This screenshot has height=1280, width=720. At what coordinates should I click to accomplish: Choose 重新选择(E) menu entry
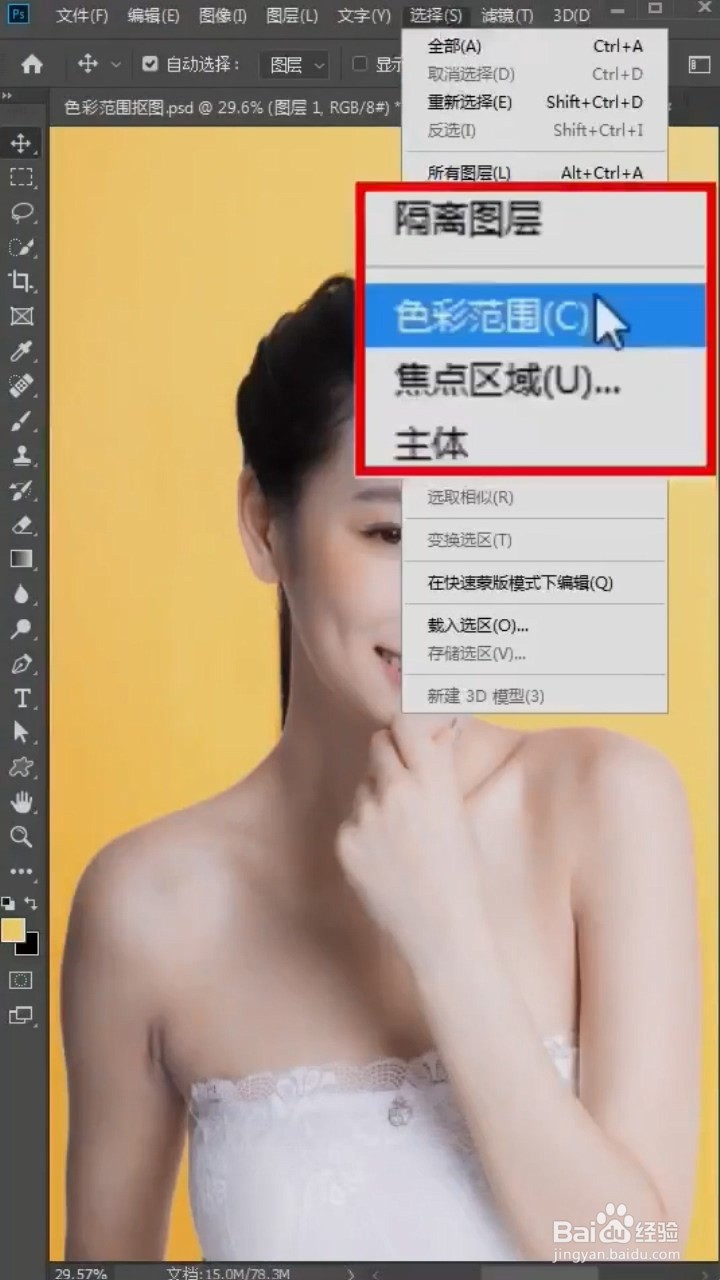click(535, 102)
